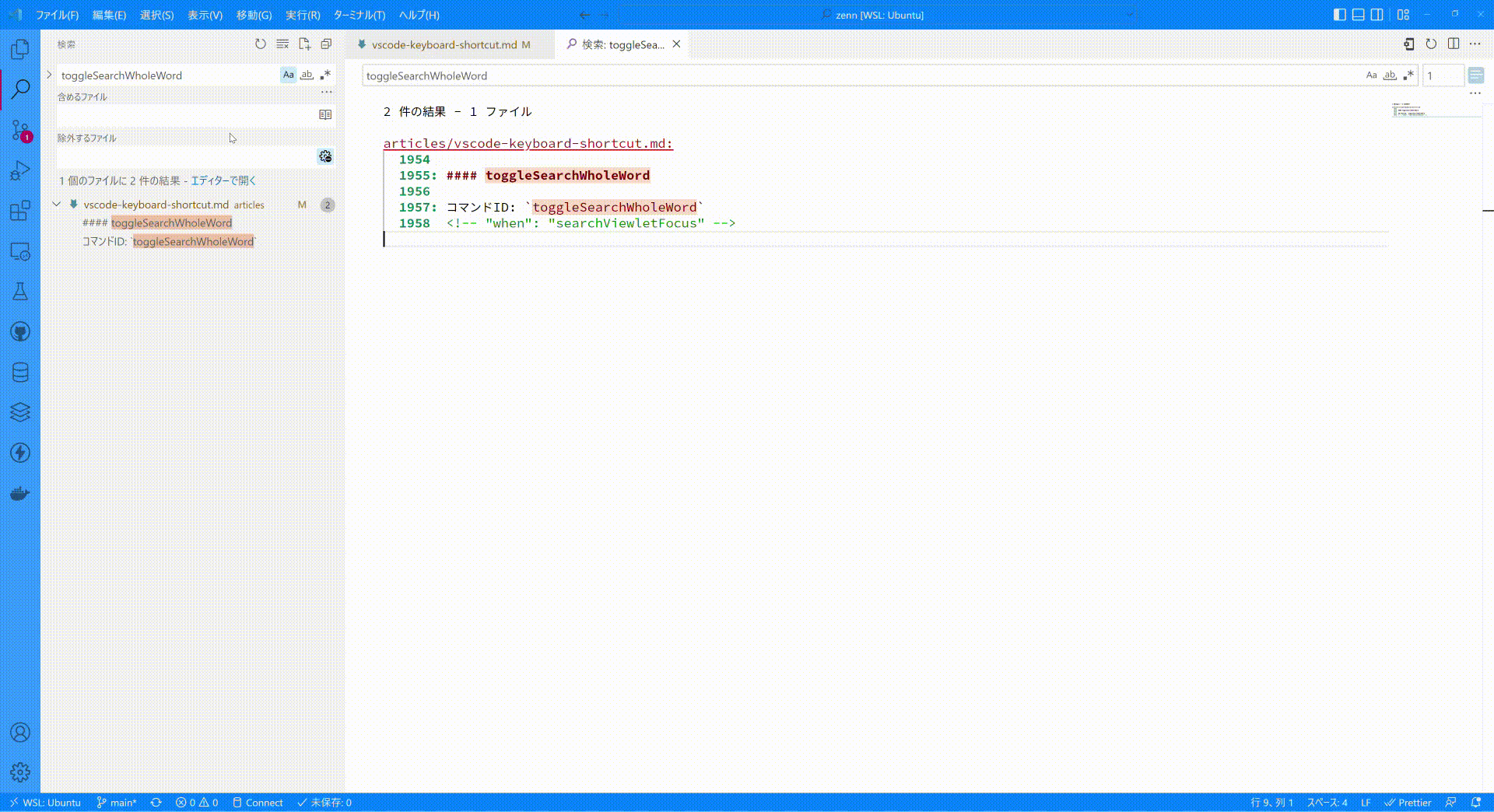Toggle context lines in search editor
Viewport: 1494px width, 812px height.
coord(1476,75)
